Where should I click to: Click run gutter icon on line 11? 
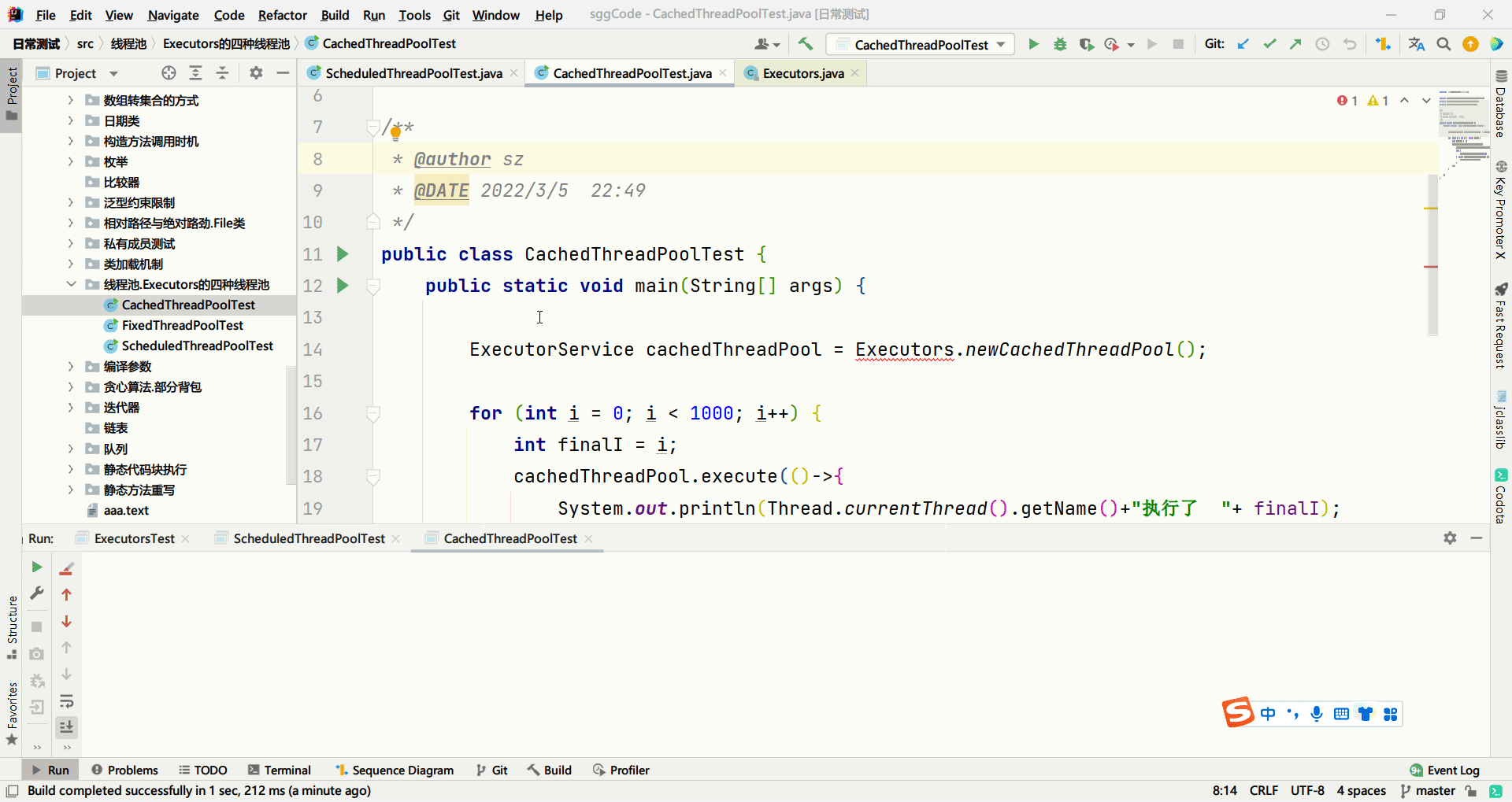343,254
